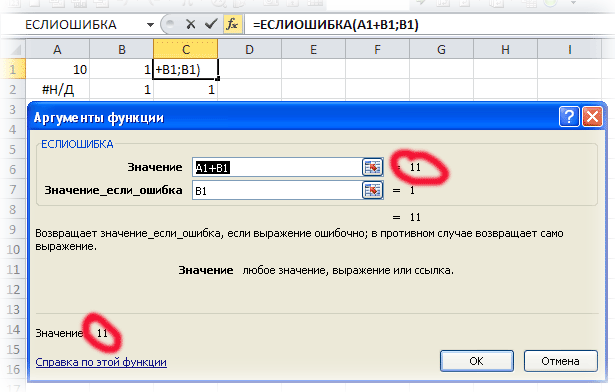Select row 14 header

[x=13, y=329]
